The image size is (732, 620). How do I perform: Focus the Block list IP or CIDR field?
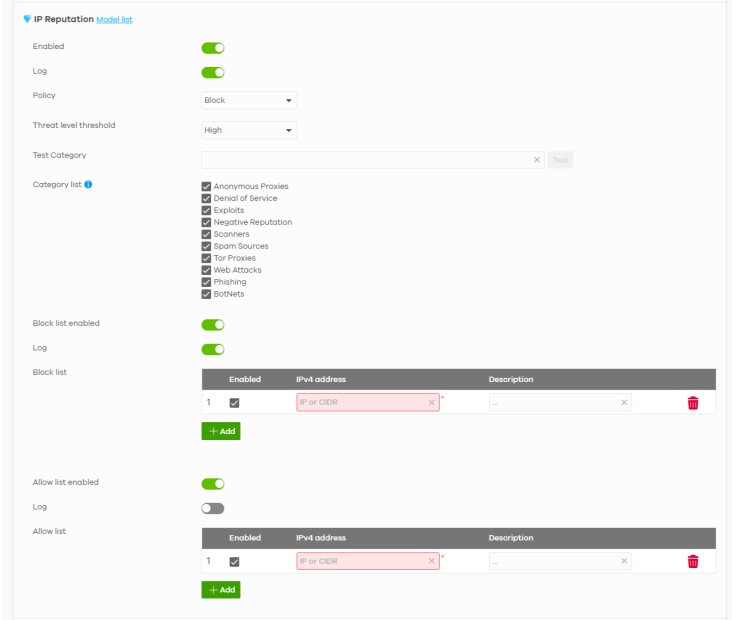[360, 402]
